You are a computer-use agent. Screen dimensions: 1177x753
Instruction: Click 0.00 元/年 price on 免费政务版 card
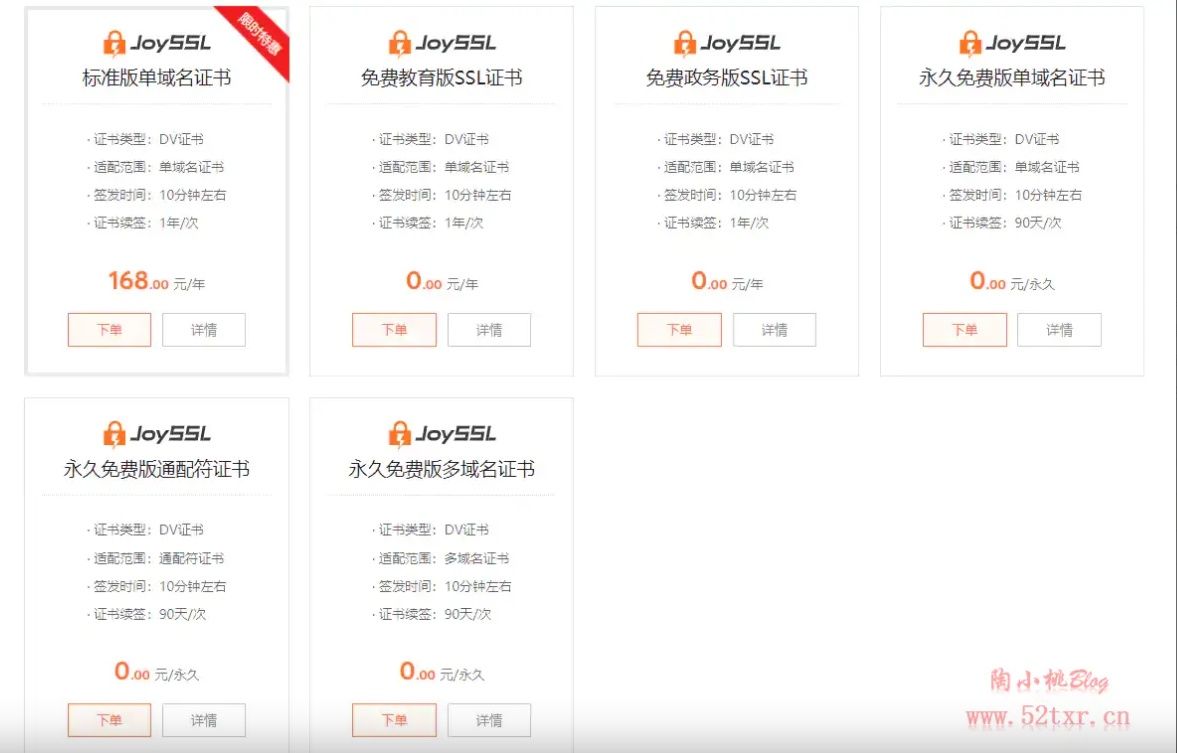point(727,282)
